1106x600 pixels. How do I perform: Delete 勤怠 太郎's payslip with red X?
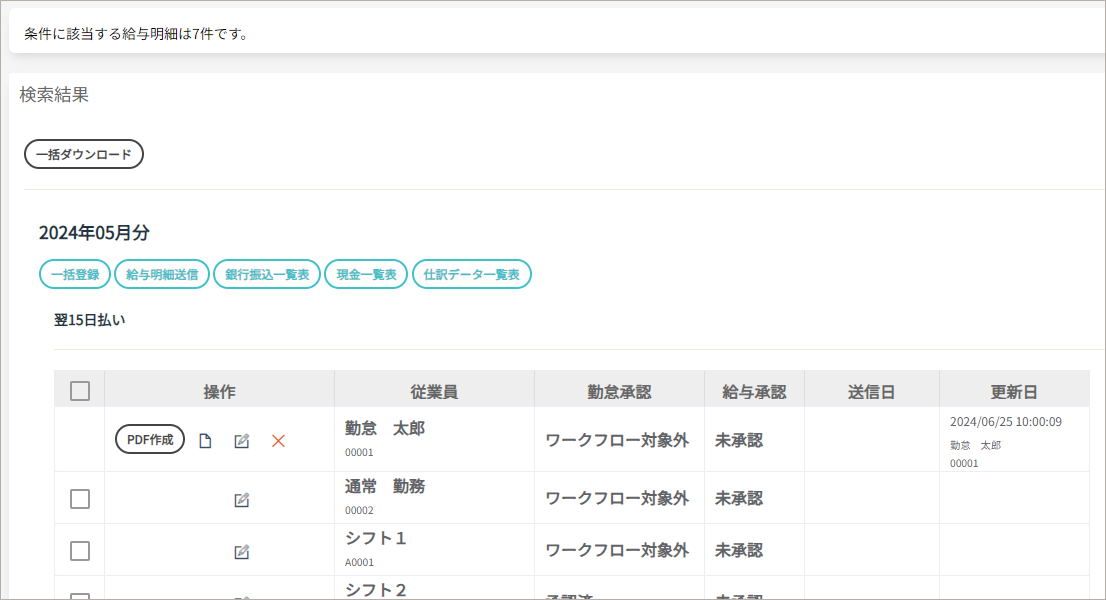click(x=278, y=441)
